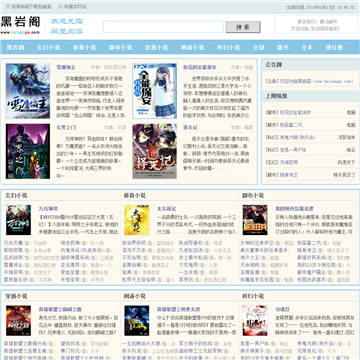Open the cover image in 都市小说 section

point(255,220)
